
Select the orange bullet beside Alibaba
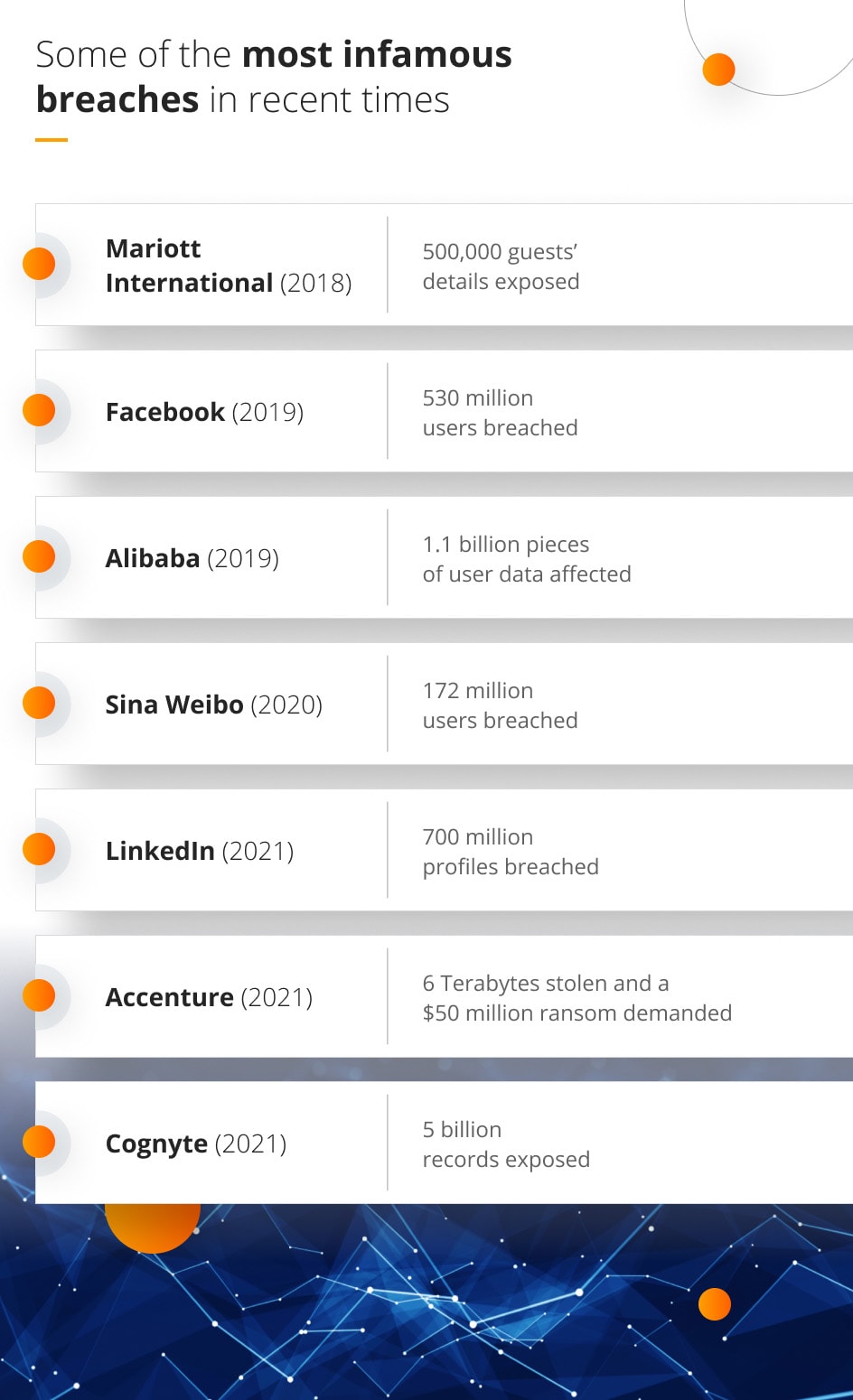click(39, 556)
